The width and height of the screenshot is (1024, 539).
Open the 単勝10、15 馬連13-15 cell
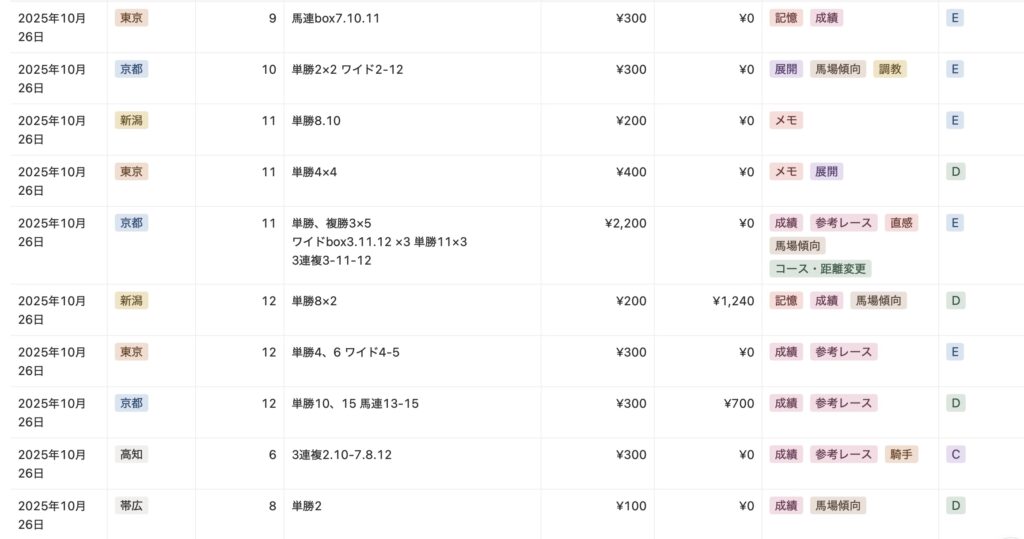(x=355, y=403)
